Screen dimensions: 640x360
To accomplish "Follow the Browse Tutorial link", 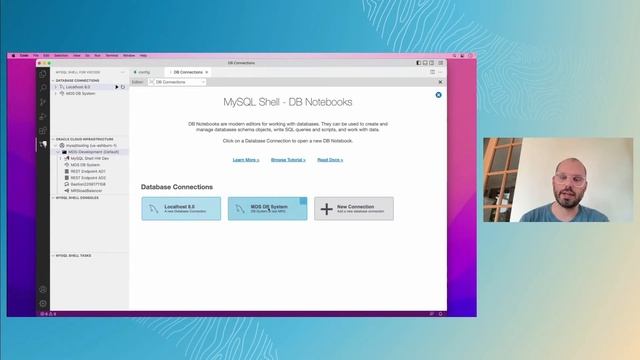I will [x=288, y=160].
